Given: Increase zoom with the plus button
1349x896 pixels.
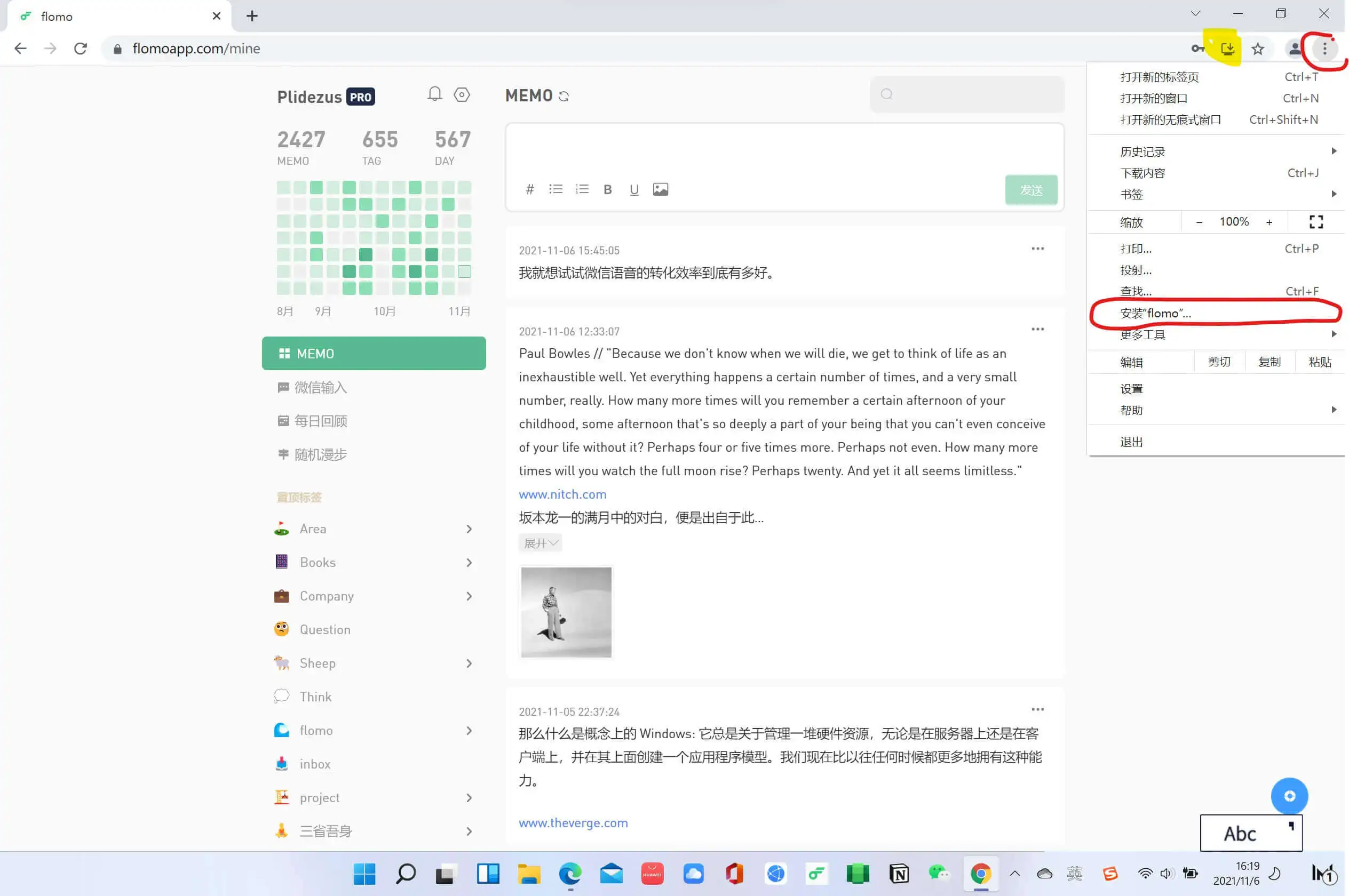Looking at the screenshot, I should point(1269,222).
